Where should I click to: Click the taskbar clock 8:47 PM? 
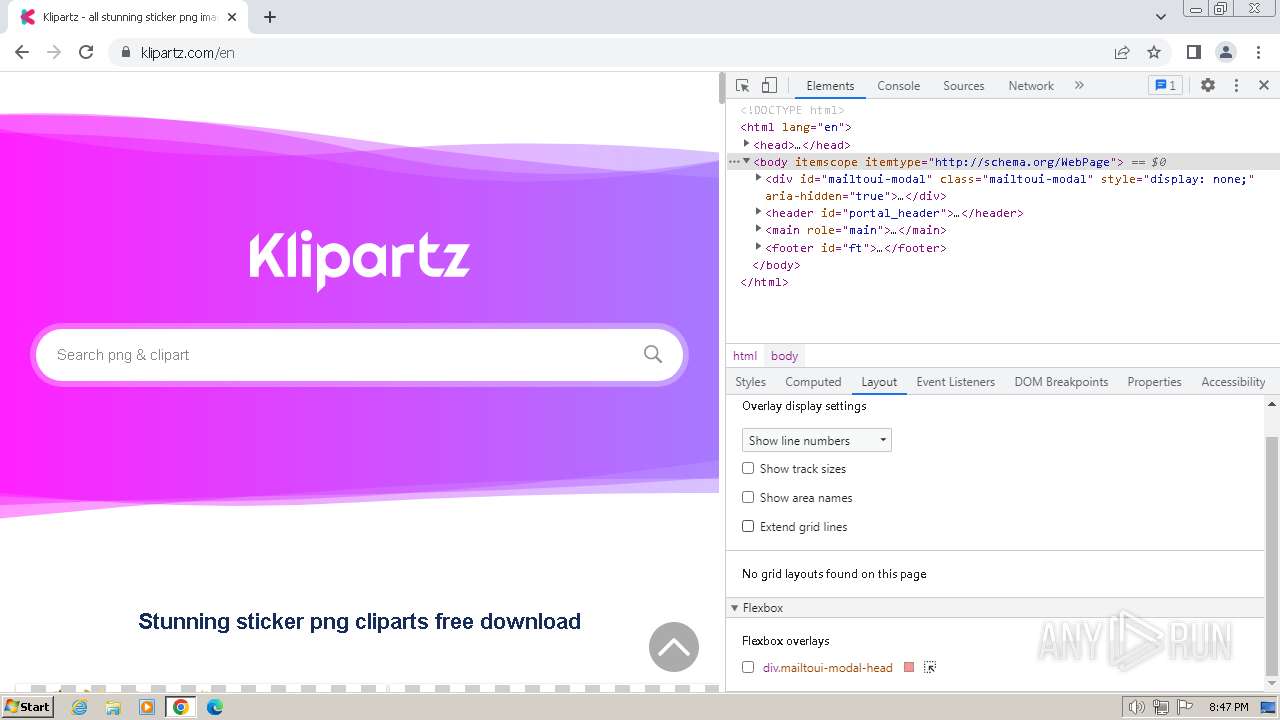point(1229,707)
